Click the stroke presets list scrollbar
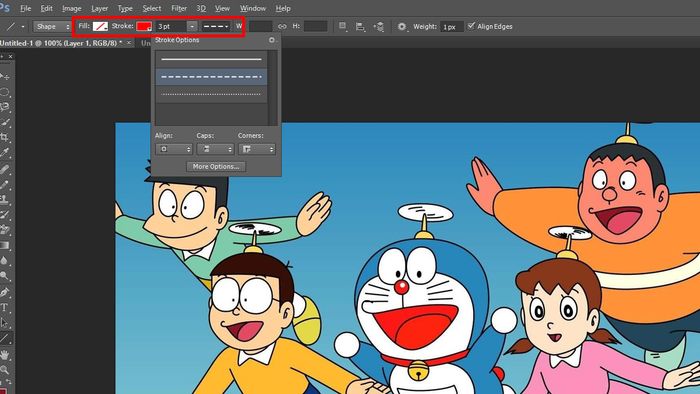The image size is (700, 394). (x=273, y=88)
